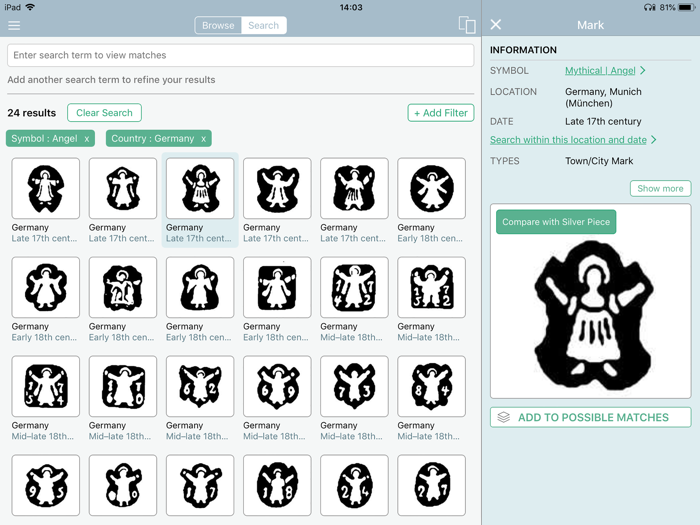
Task: Select the oval angel mark numbered 2 7
Action: 431,486
